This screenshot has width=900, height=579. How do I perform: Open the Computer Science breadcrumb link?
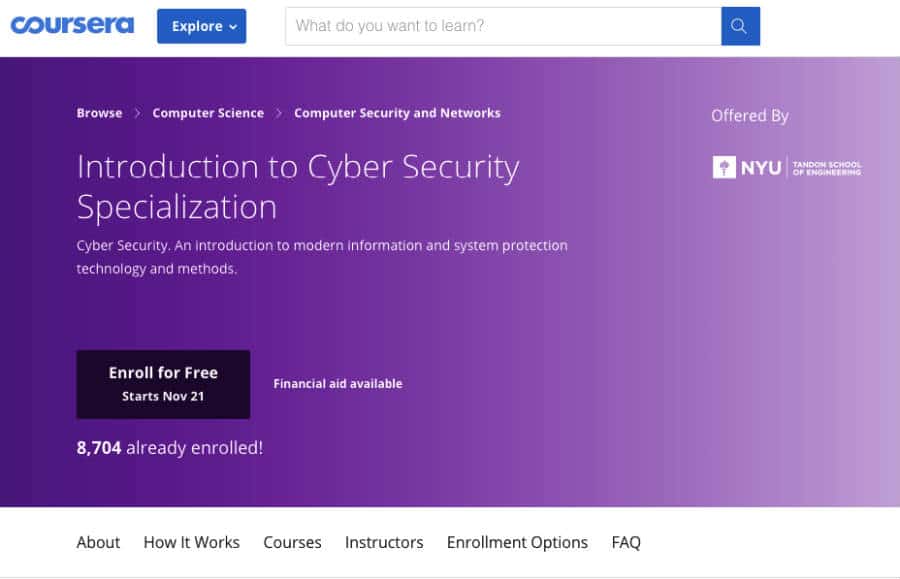(207, 113)
